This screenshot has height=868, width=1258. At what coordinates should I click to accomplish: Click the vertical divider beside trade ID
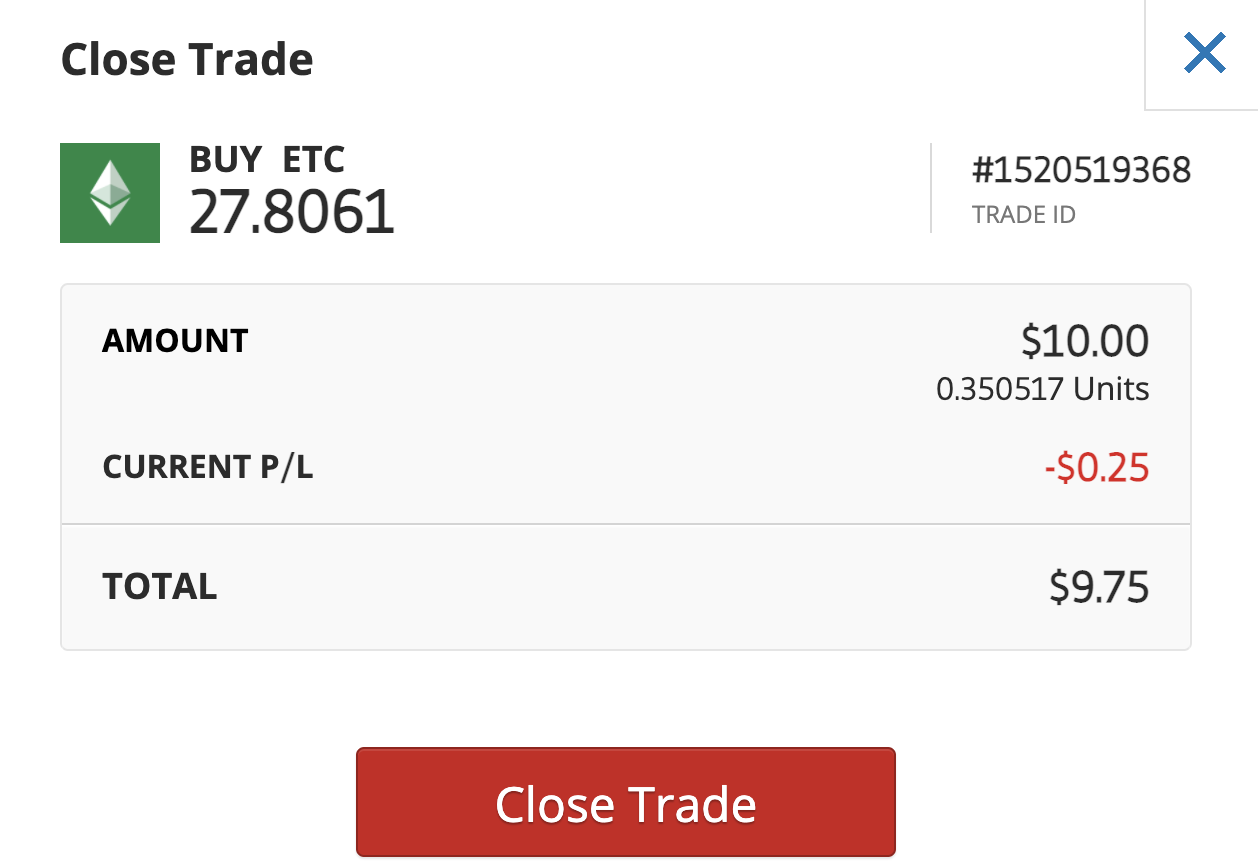[931, 188]
